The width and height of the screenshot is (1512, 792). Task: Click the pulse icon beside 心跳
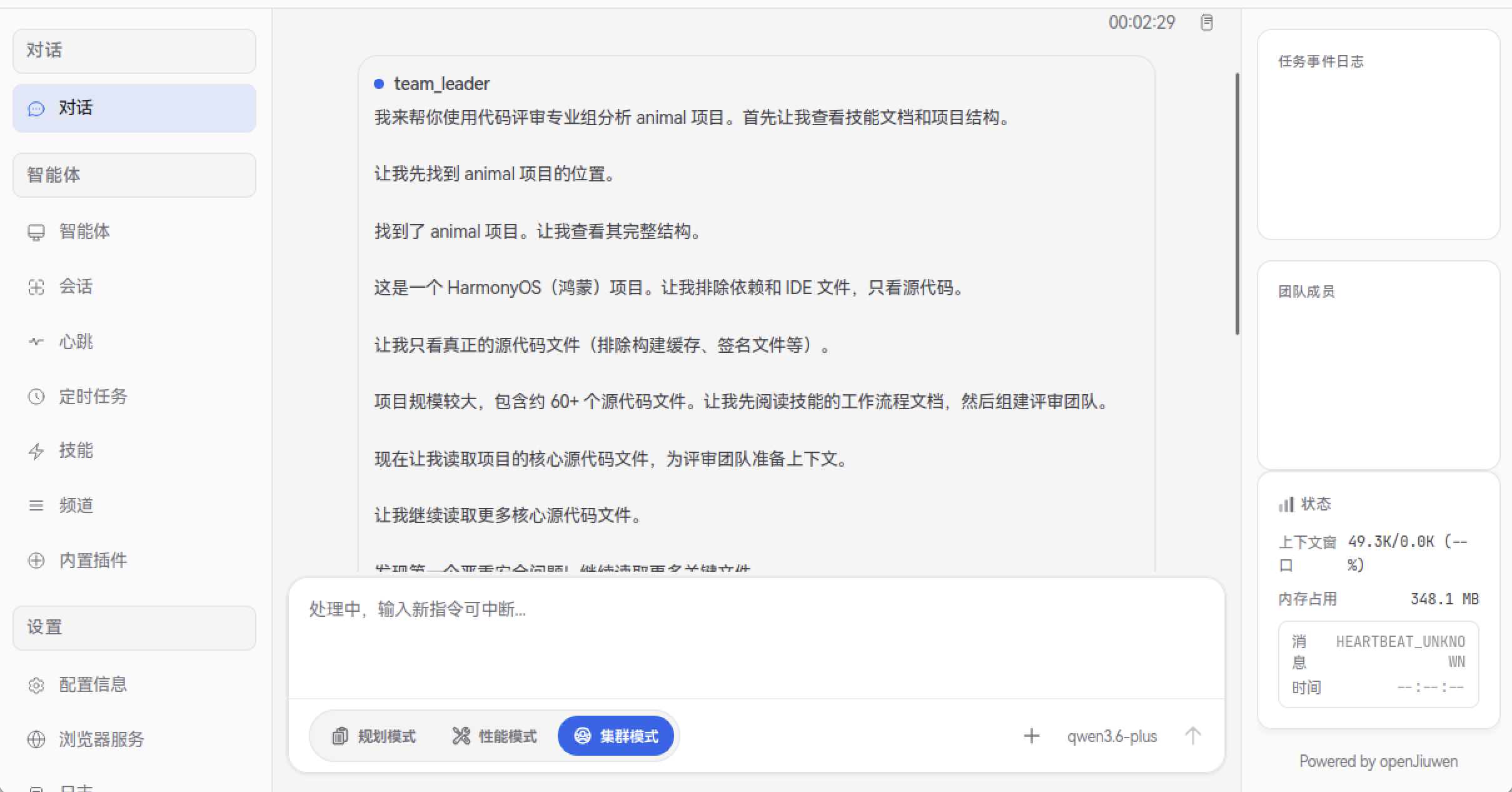pyautogui.click(x=36, y=342)
